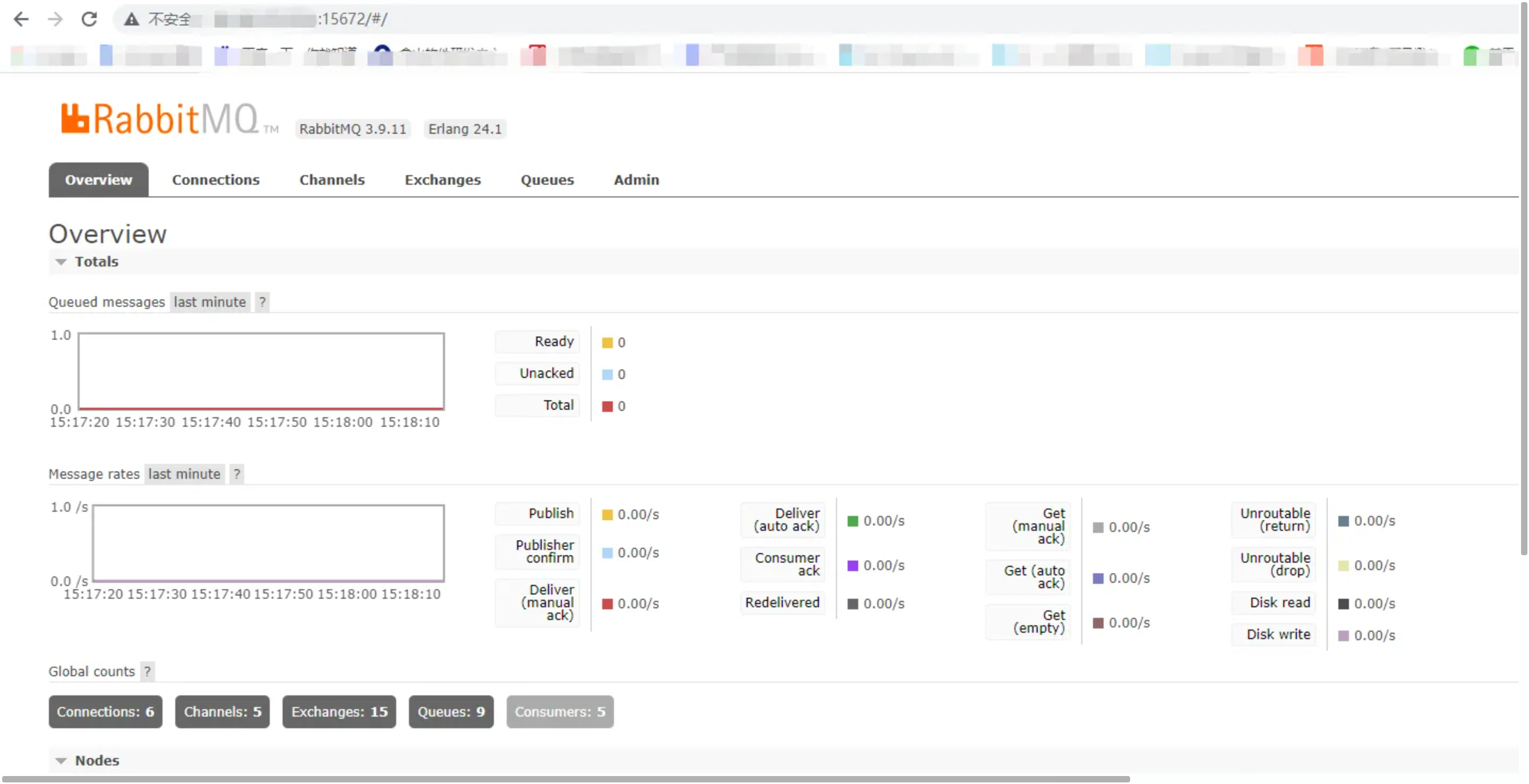Change Queued messages last minute range
Viewport: 1529px width, 784px height.
pos(210,302)
